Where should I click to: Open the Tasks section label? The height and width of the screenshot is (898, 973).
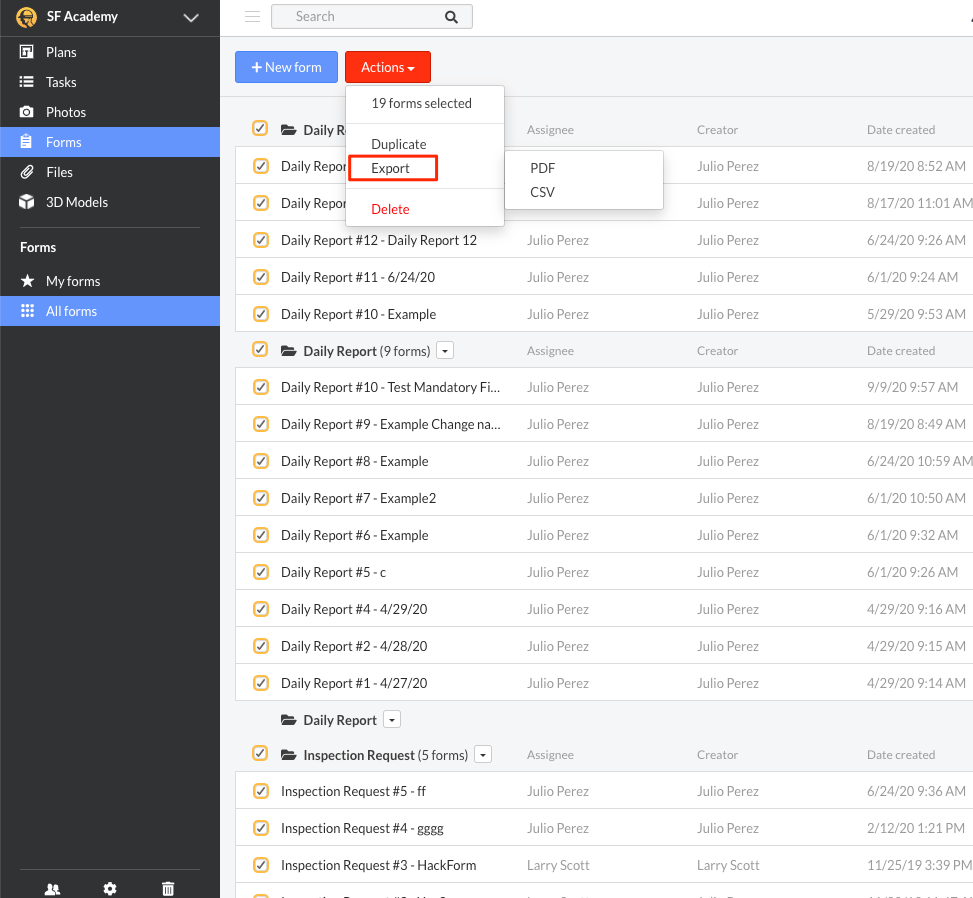[x=61, y=82]
